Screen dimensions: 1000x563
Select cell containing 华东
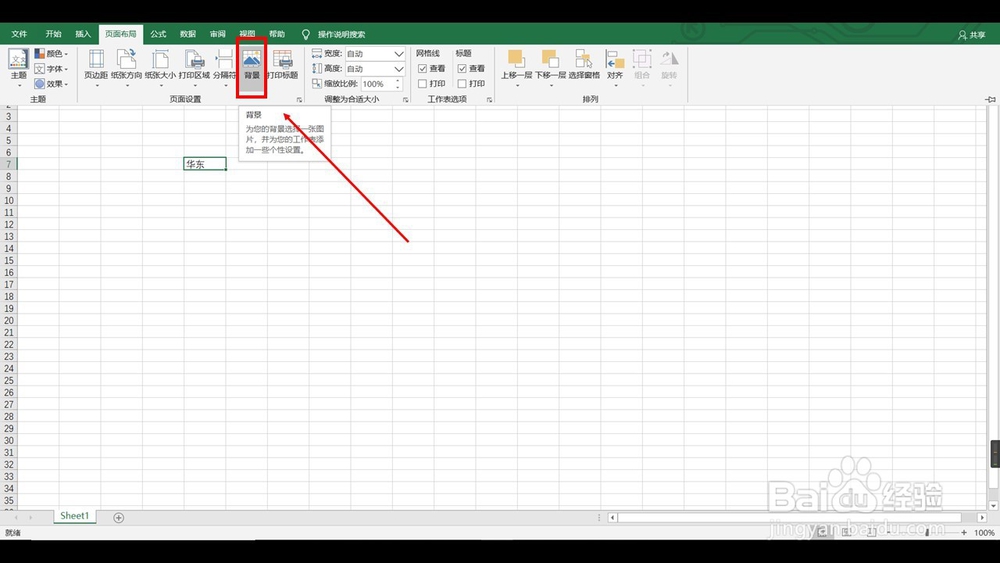(x=205, y=164)
